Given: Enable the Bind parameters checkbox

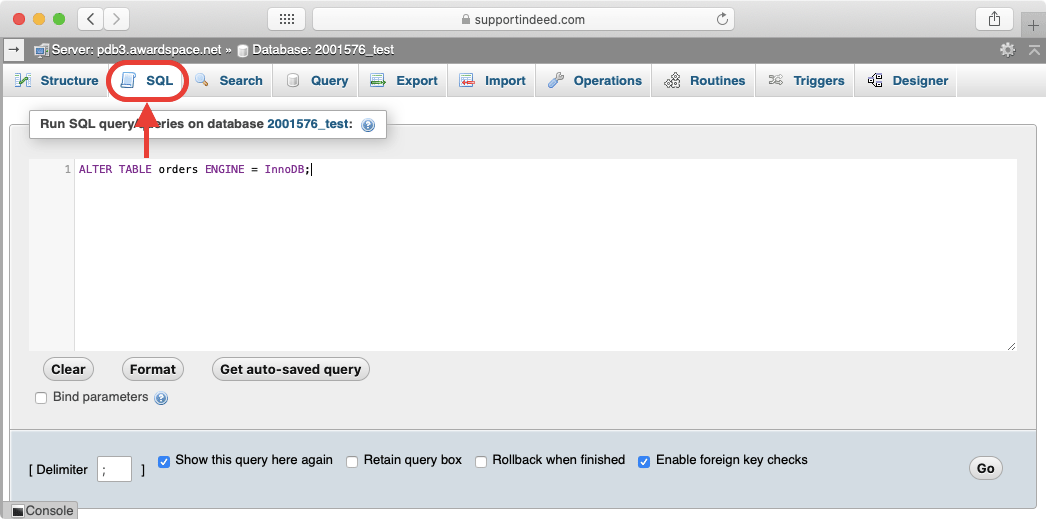Looking at the screenshot, I should [x=41, y=398].
